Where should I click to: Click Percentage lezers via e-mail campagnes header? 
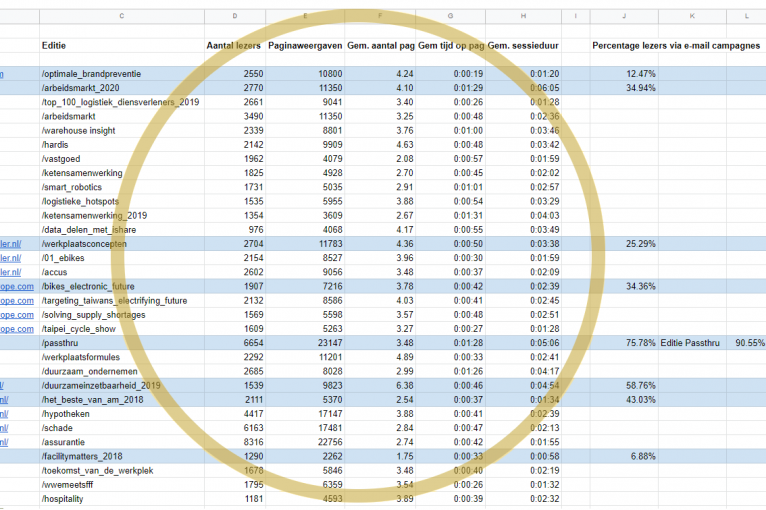[x=675, y=46]
